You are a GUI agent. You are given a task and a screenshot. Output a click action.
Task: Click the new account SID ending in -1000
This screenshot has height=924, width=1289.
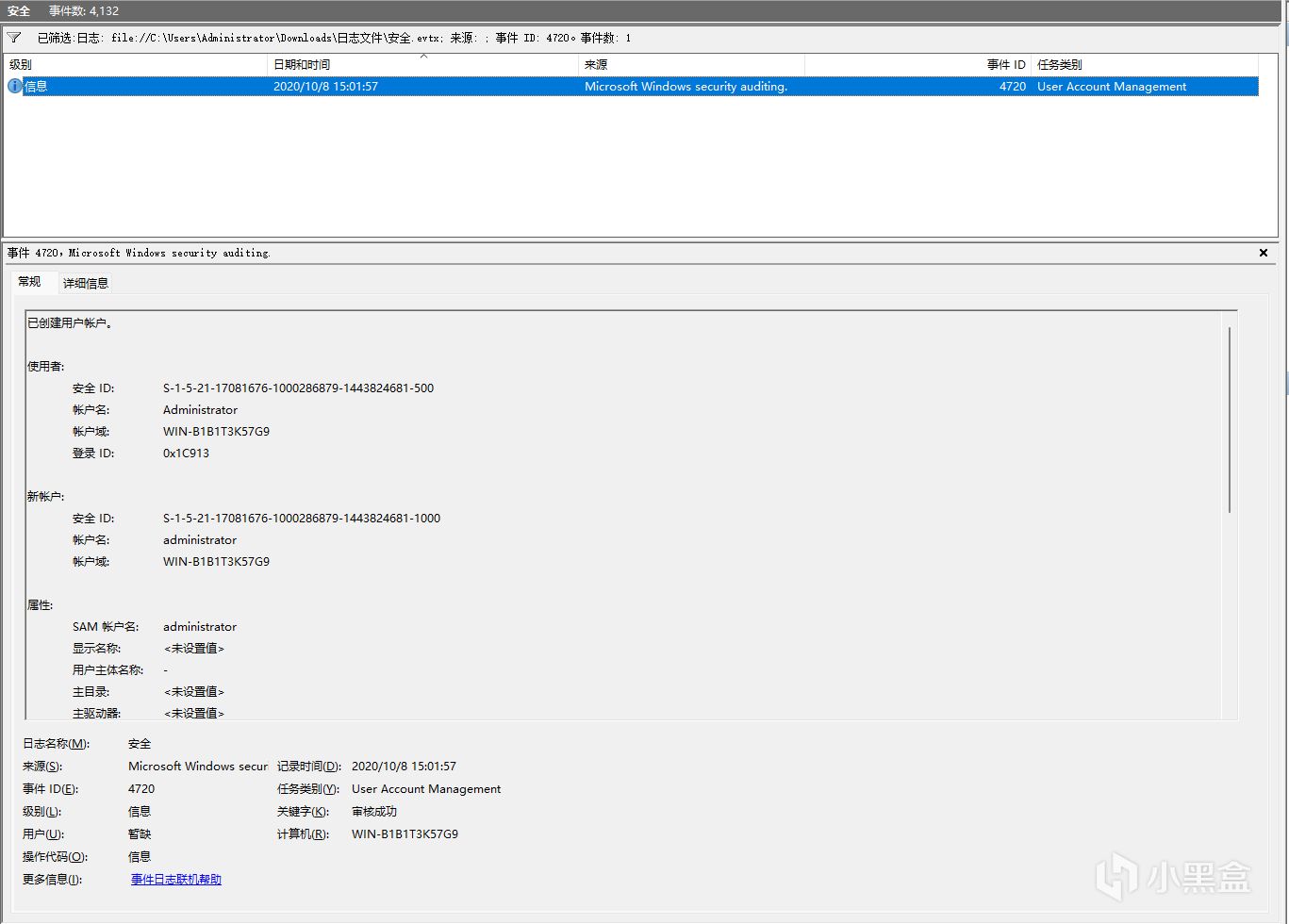click(x=302, y=519)
